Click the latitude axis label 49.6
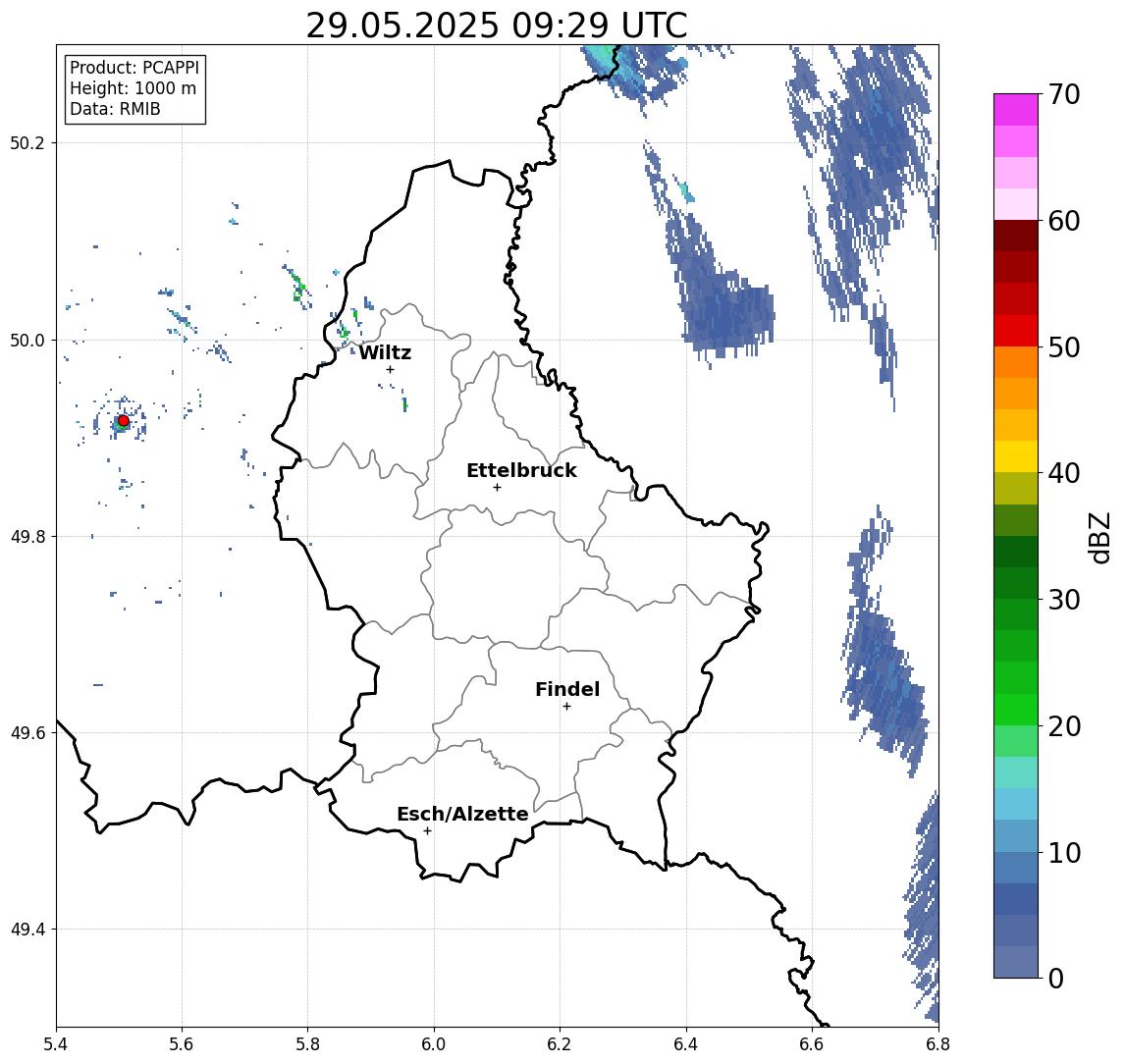Viewport: 1124px width, 1064px height. tap(27, 733)
